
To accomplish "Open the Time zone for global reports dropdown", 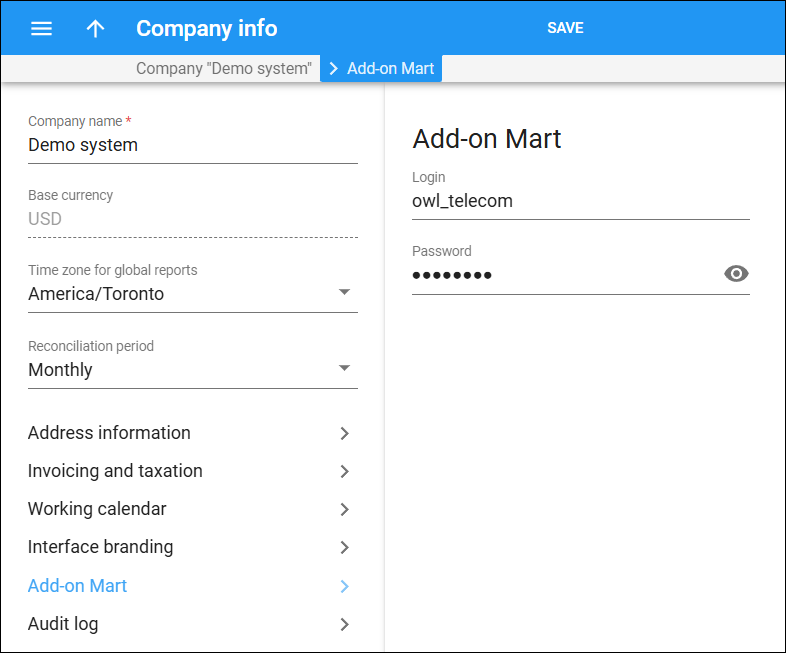I will point(192,294).
